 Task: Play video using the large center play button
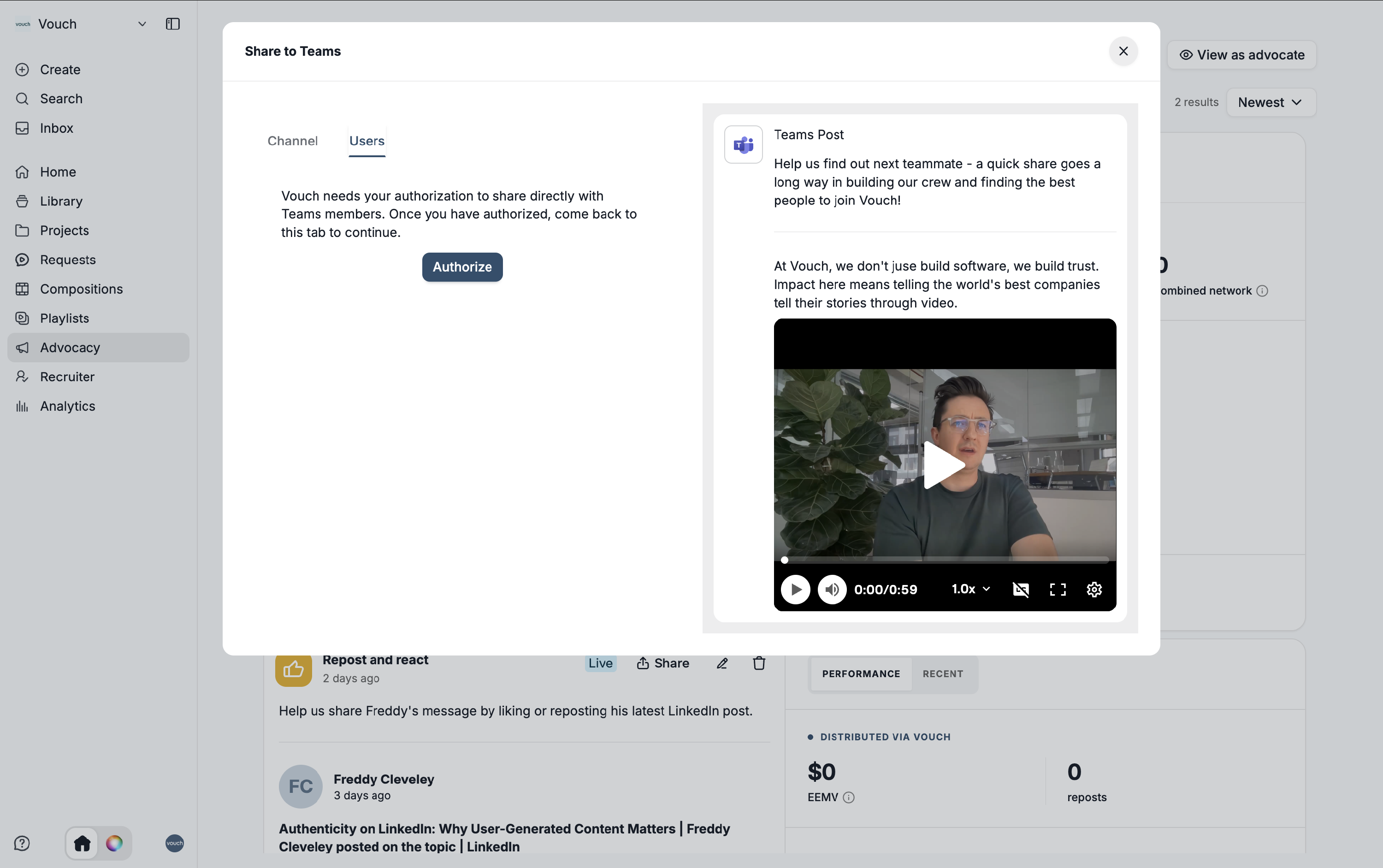pos(945,465)
